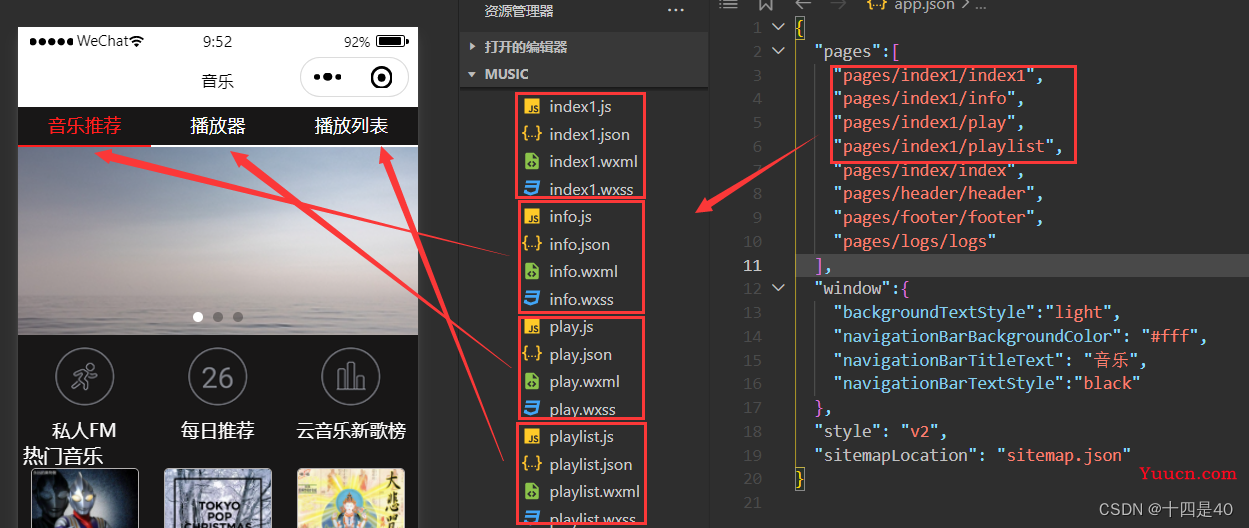The height and width of the screenshot is (528, 1249).
Task: Click the "#fff" color value in editor
Action: coord(1170,336)
